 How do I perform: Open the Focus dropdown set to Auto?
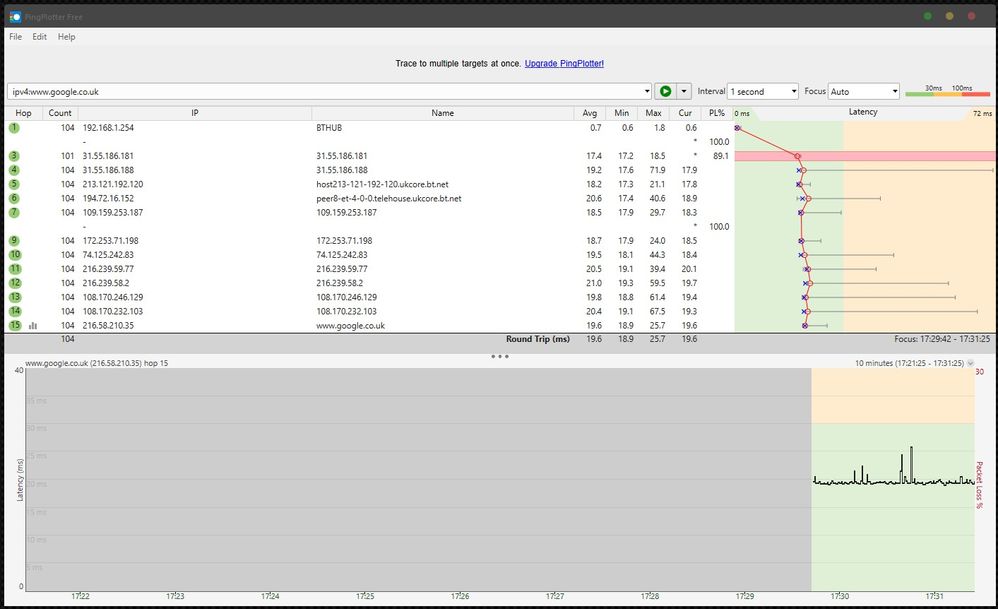click(864, 91)
